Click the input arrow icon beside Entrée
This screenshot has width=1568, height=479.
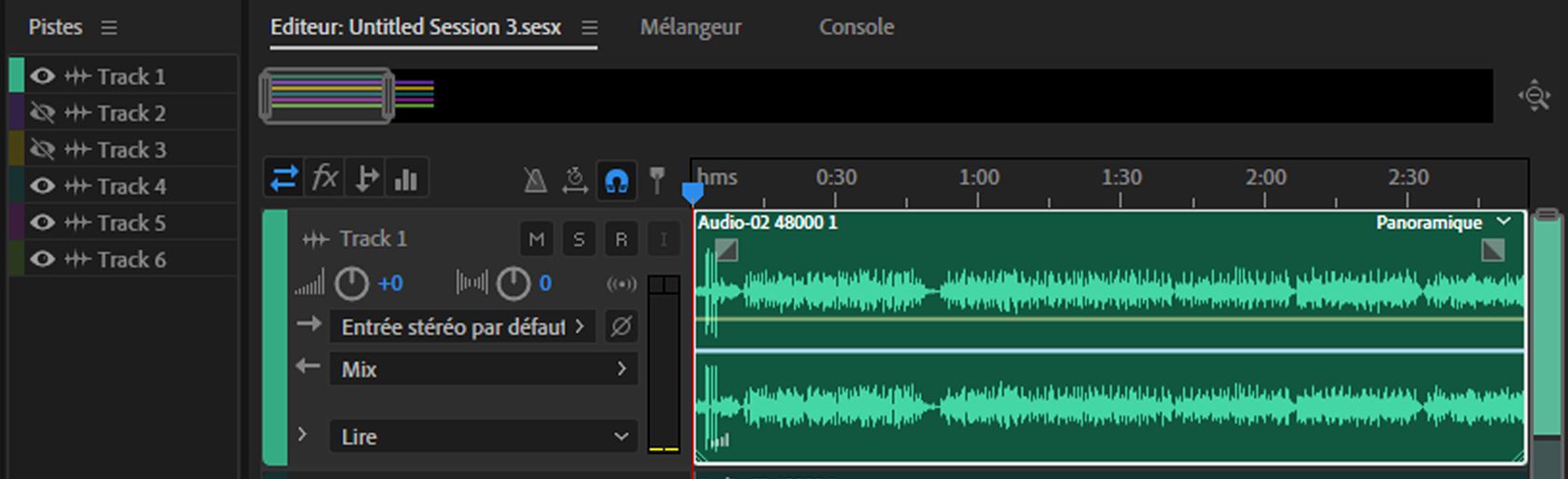(x=309, y=324)
